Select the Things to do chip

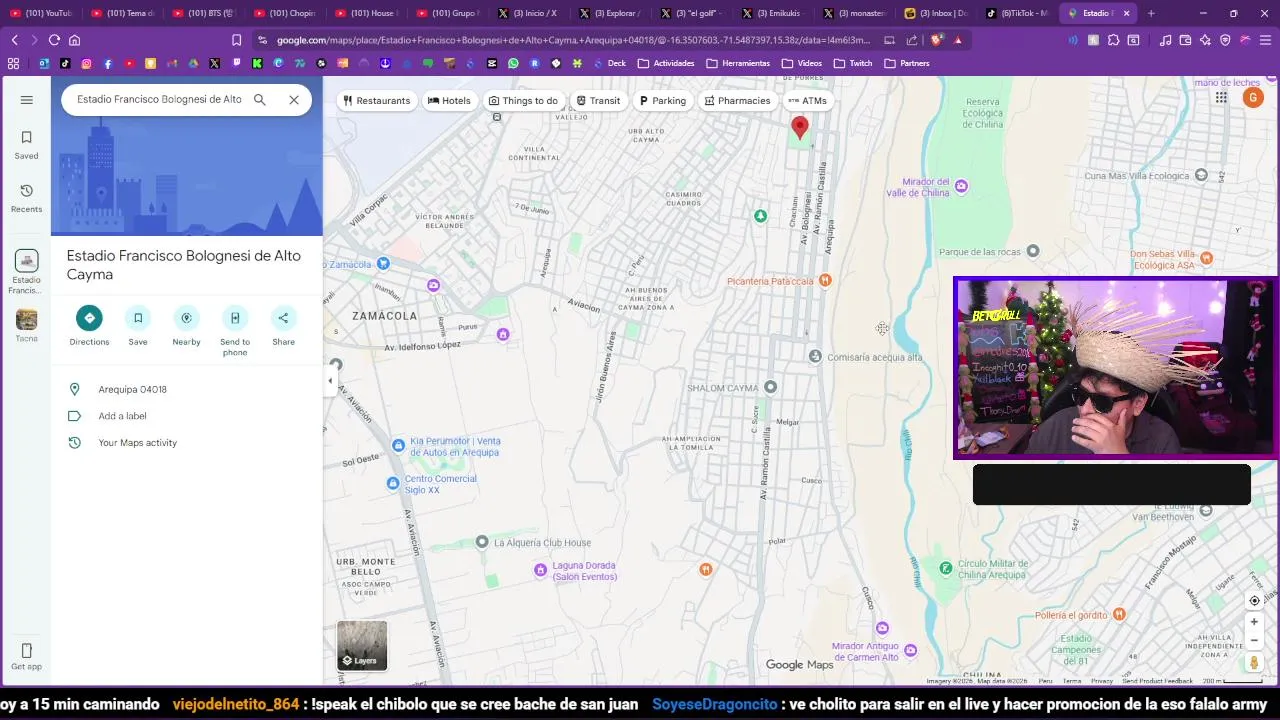(523, 101)
